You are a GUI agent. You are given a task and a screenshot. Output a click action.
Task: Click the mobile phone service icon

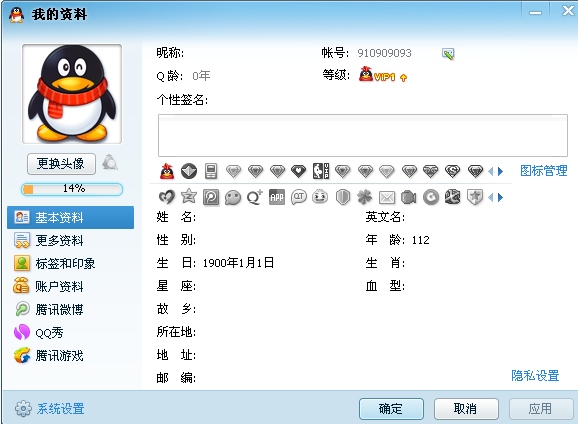pyautogui.click(x=211, y=171)
